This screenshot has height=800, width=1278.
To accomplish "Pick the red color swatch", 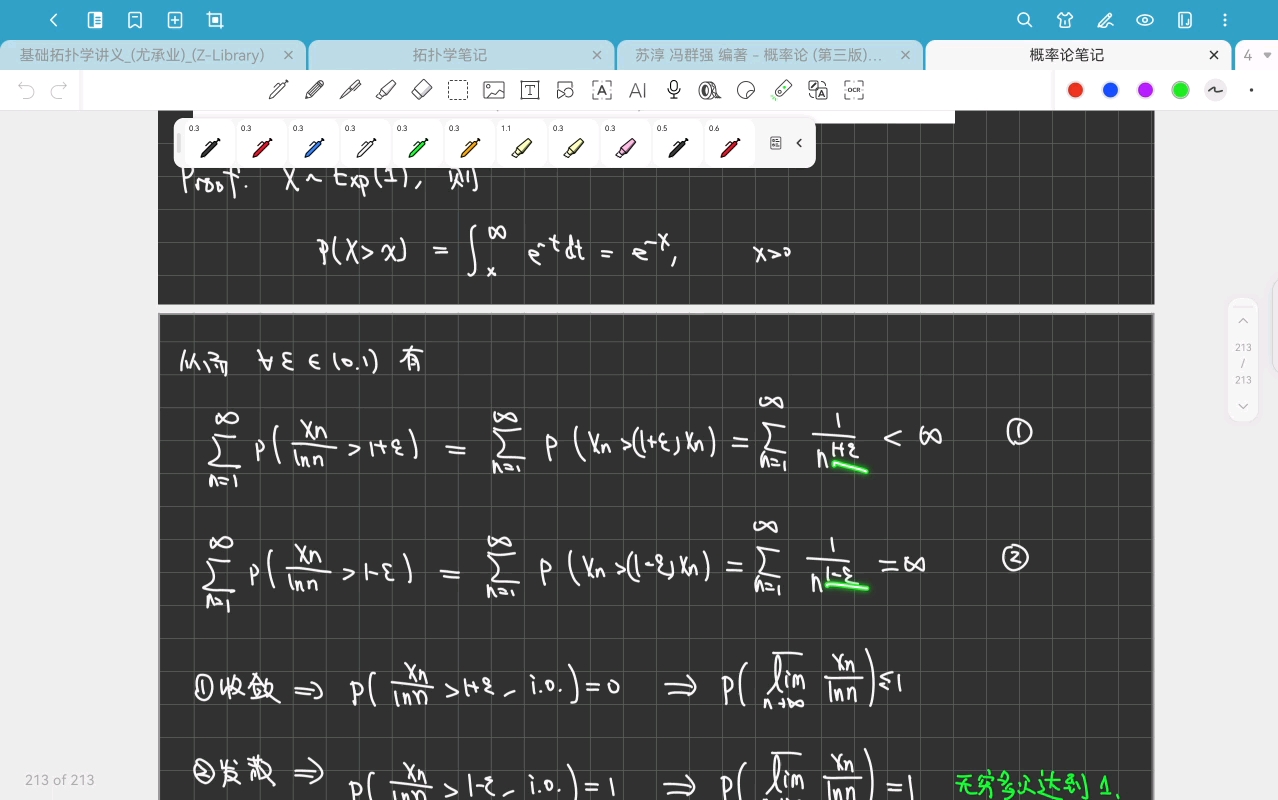I will (x=1075, y=90).
